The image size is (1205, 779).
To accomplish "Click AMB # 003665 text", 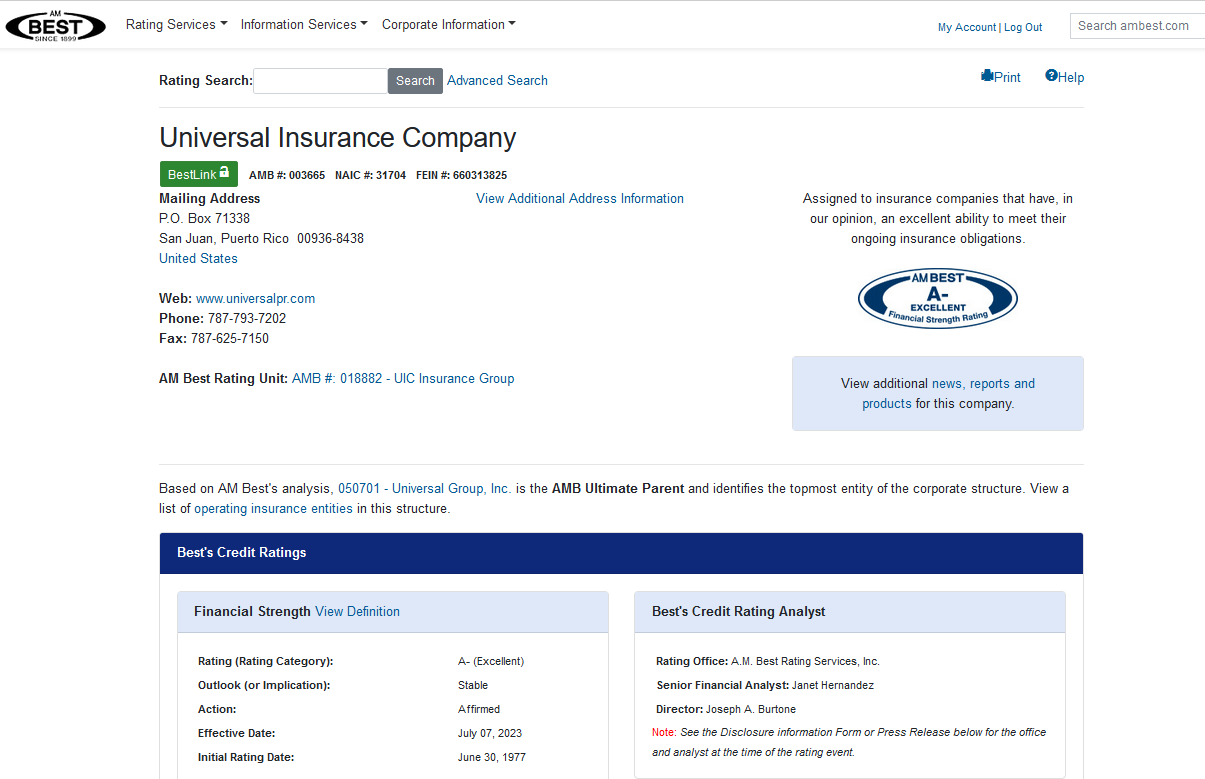I will [287, 175].
